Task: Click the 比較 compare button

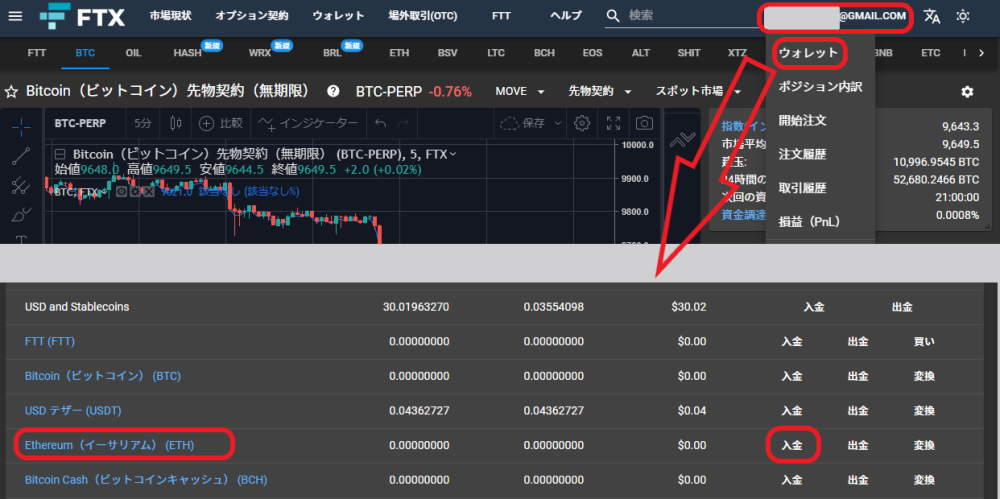Action: [x=221, y=123]
